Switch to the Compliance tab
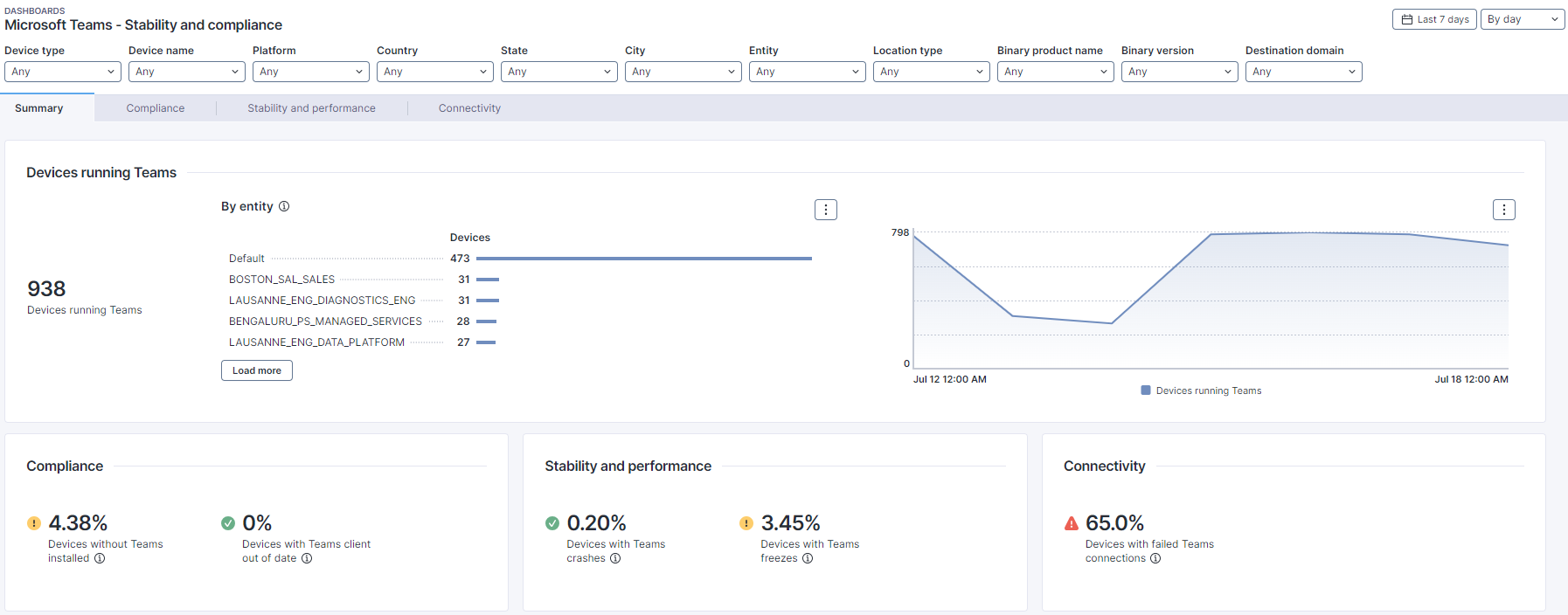 point(156,108)
